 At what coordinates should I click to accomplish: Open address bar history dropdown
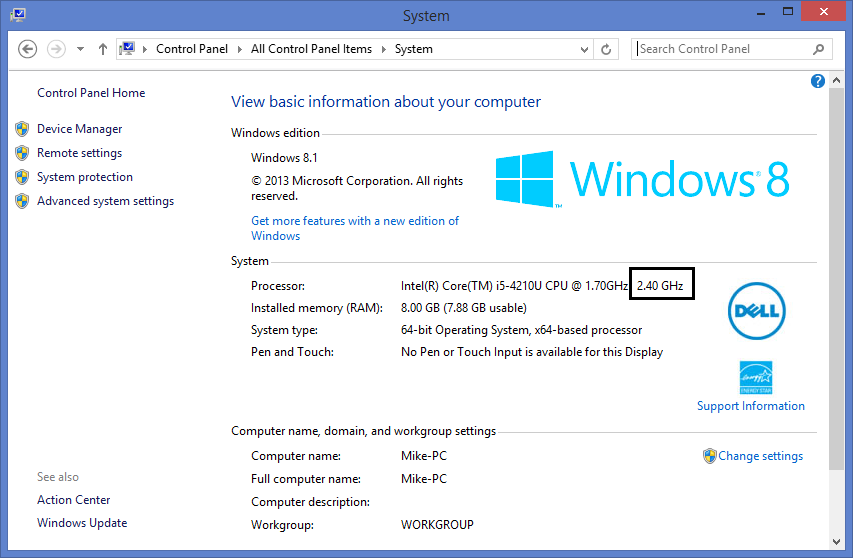pyautogui.click(x=584, y=49)
